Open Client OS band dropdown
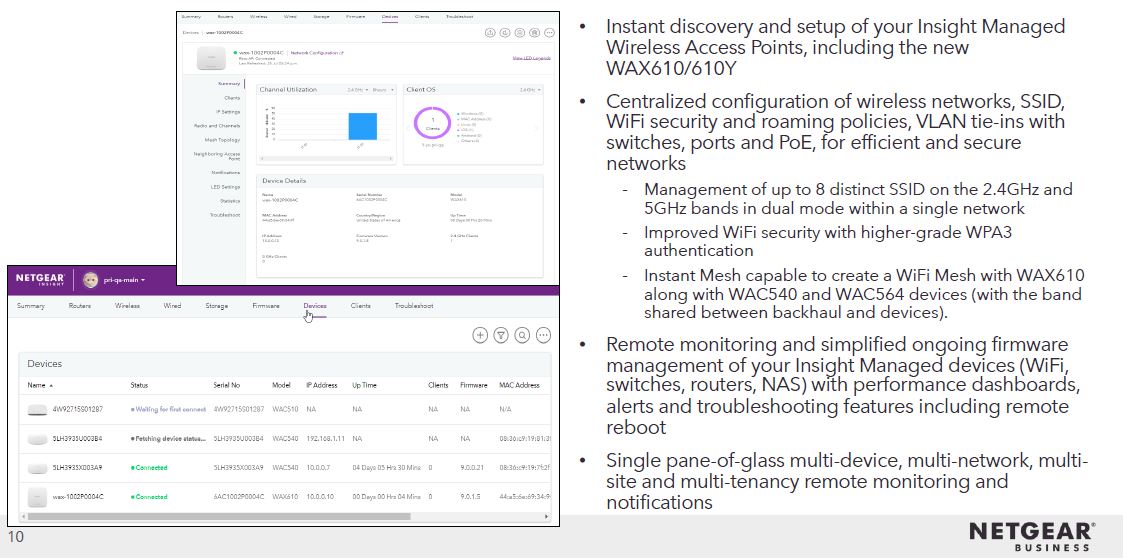Viewport: 1123px width, 558px height. coord(530,90)
